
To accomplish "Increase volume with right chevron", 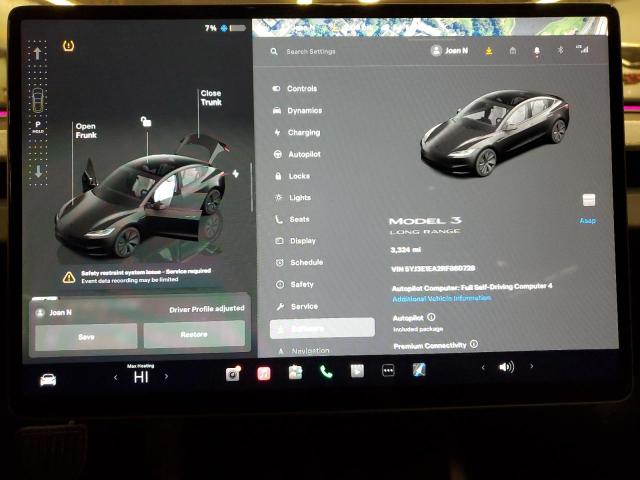I will coord(531,366).
